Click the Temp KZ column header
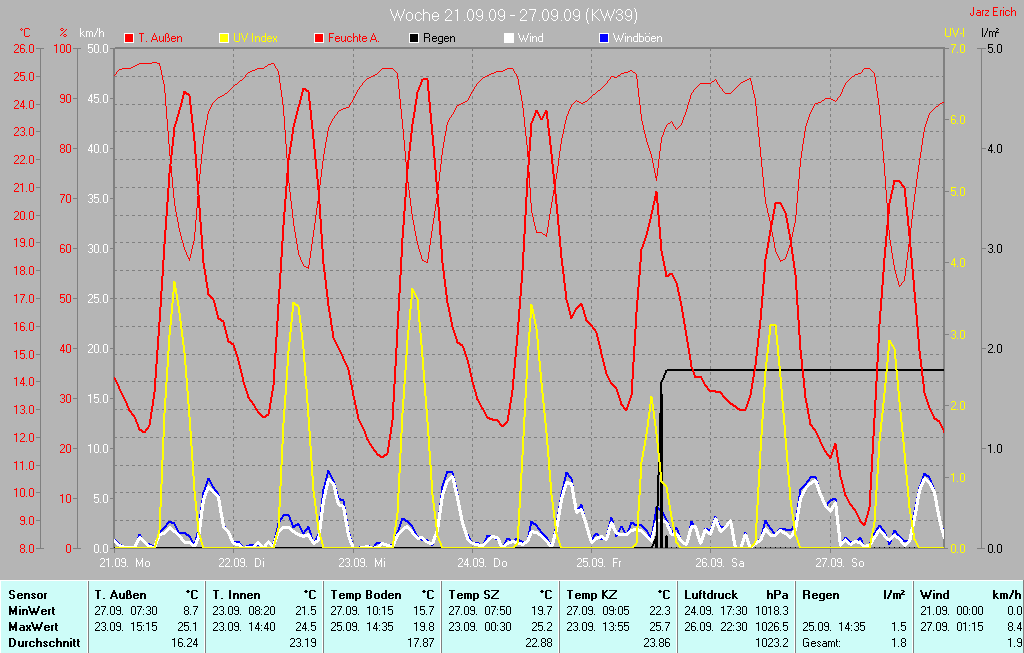 tap(592, 595)
